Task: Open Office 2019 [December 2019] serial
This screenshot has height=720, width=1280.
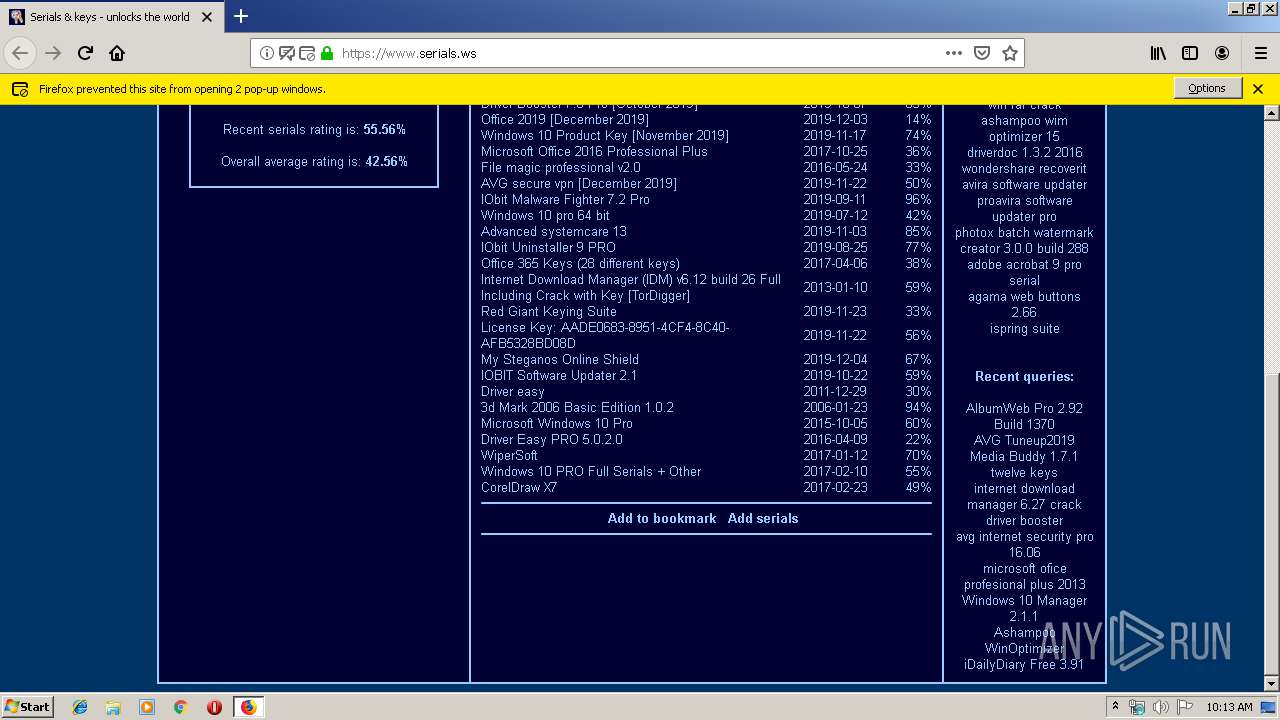Action: tap(565, 119)
